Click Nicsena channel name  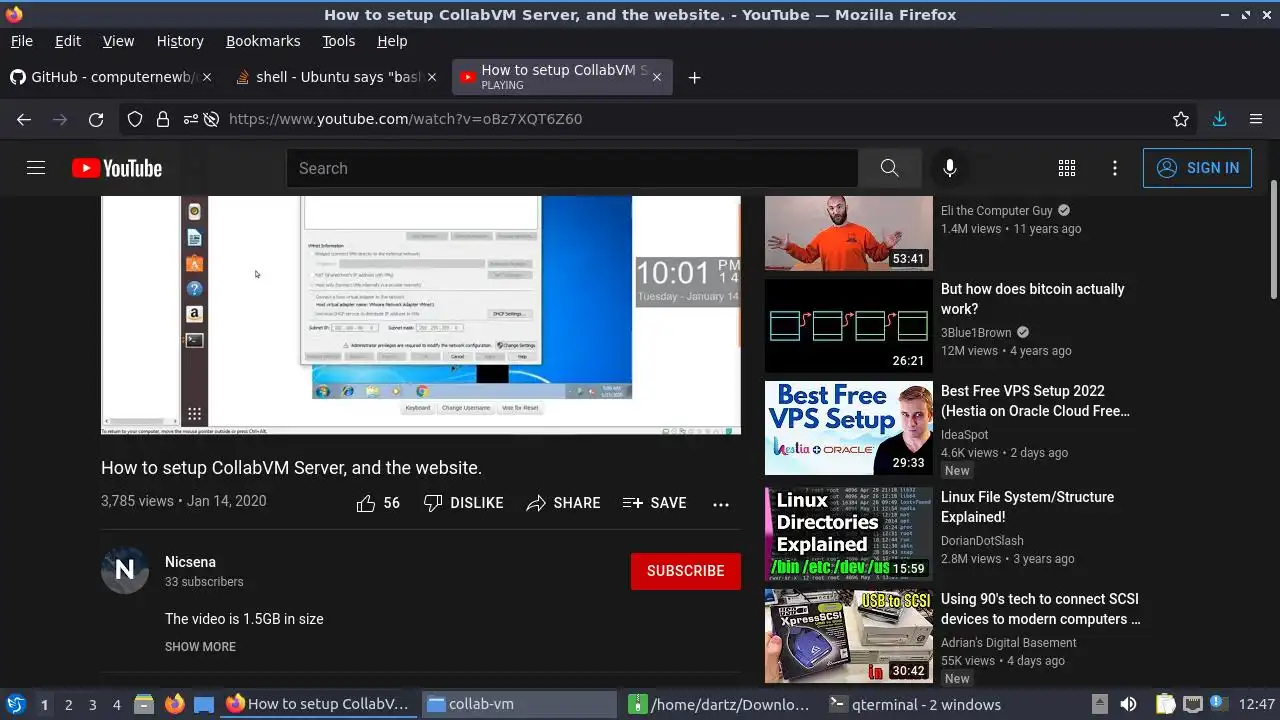pyautogui.click(x=190, y=562)
